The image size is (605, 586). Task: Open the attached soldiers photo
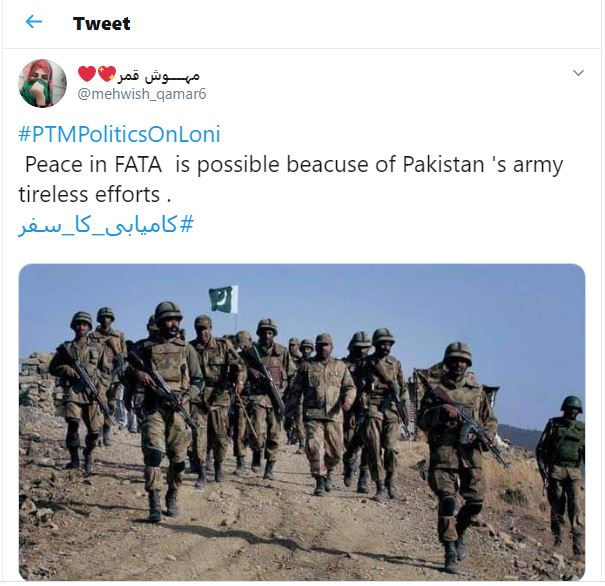point(302,422)
